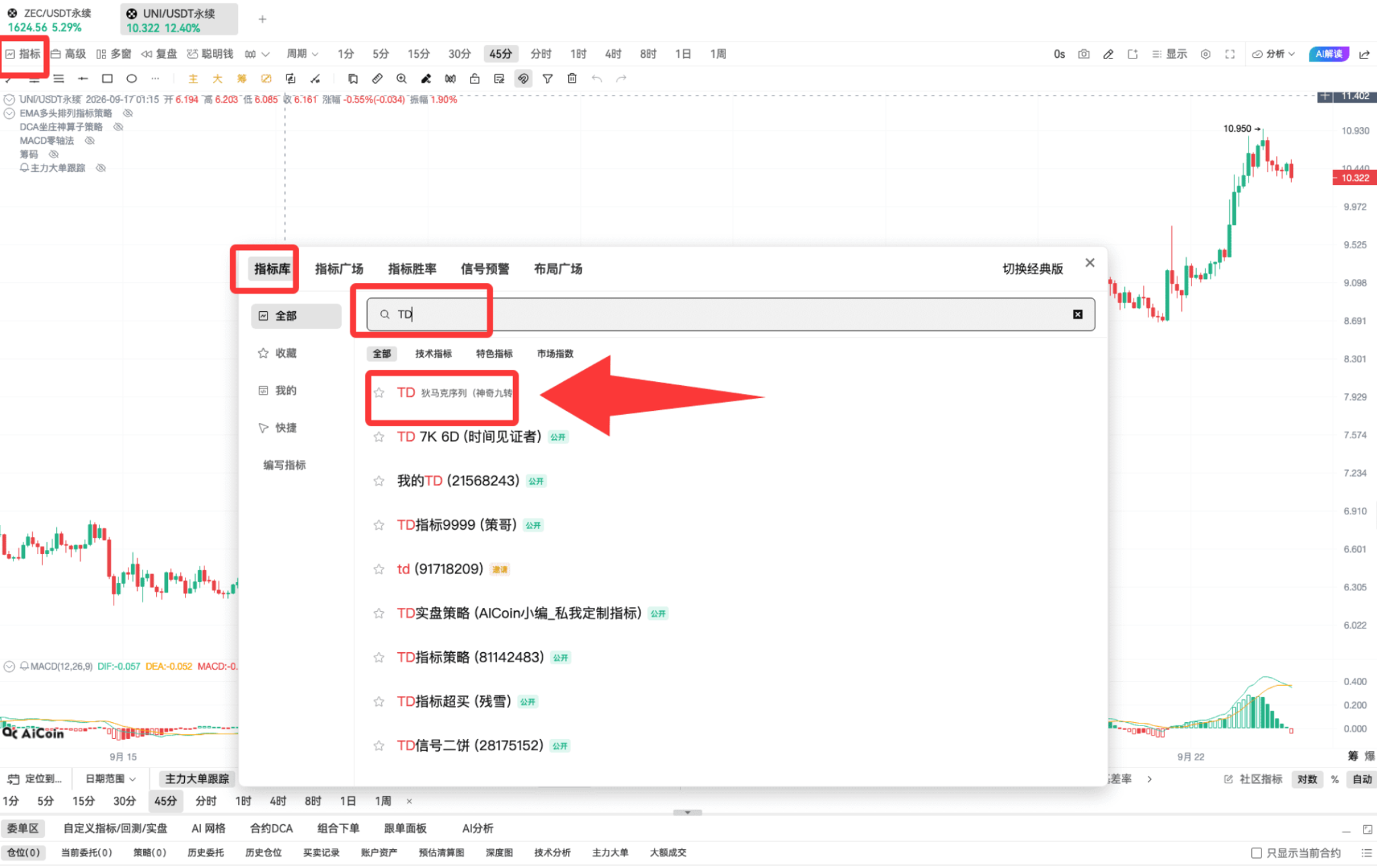Viewport: 1377px width, 868px height.
Task: Toggle visibility of MACD零轴法
Action: point(89,141)
